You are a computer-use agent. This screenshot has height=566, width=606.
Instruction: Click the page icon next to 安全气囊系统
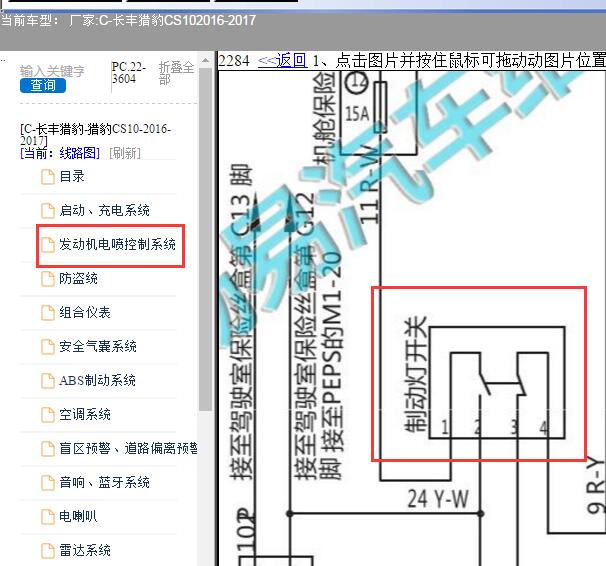click(x=48, y=347)
